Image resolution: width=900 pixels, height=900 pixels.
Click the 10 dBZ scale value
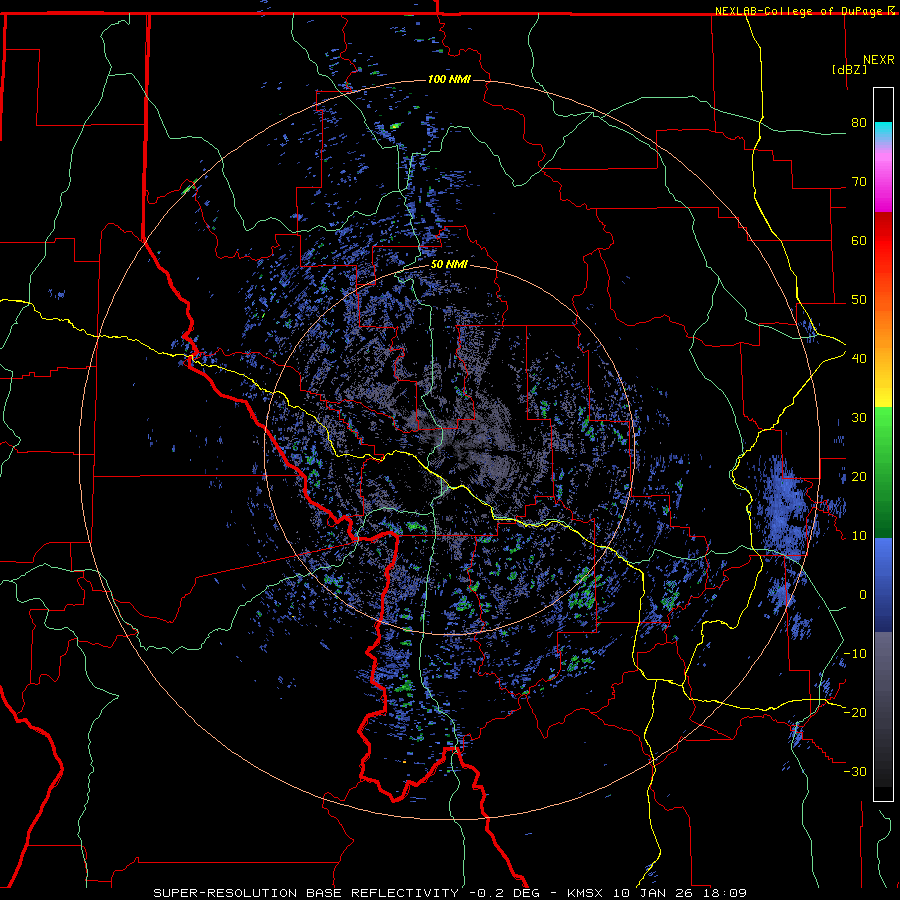(x=859, y=536)
